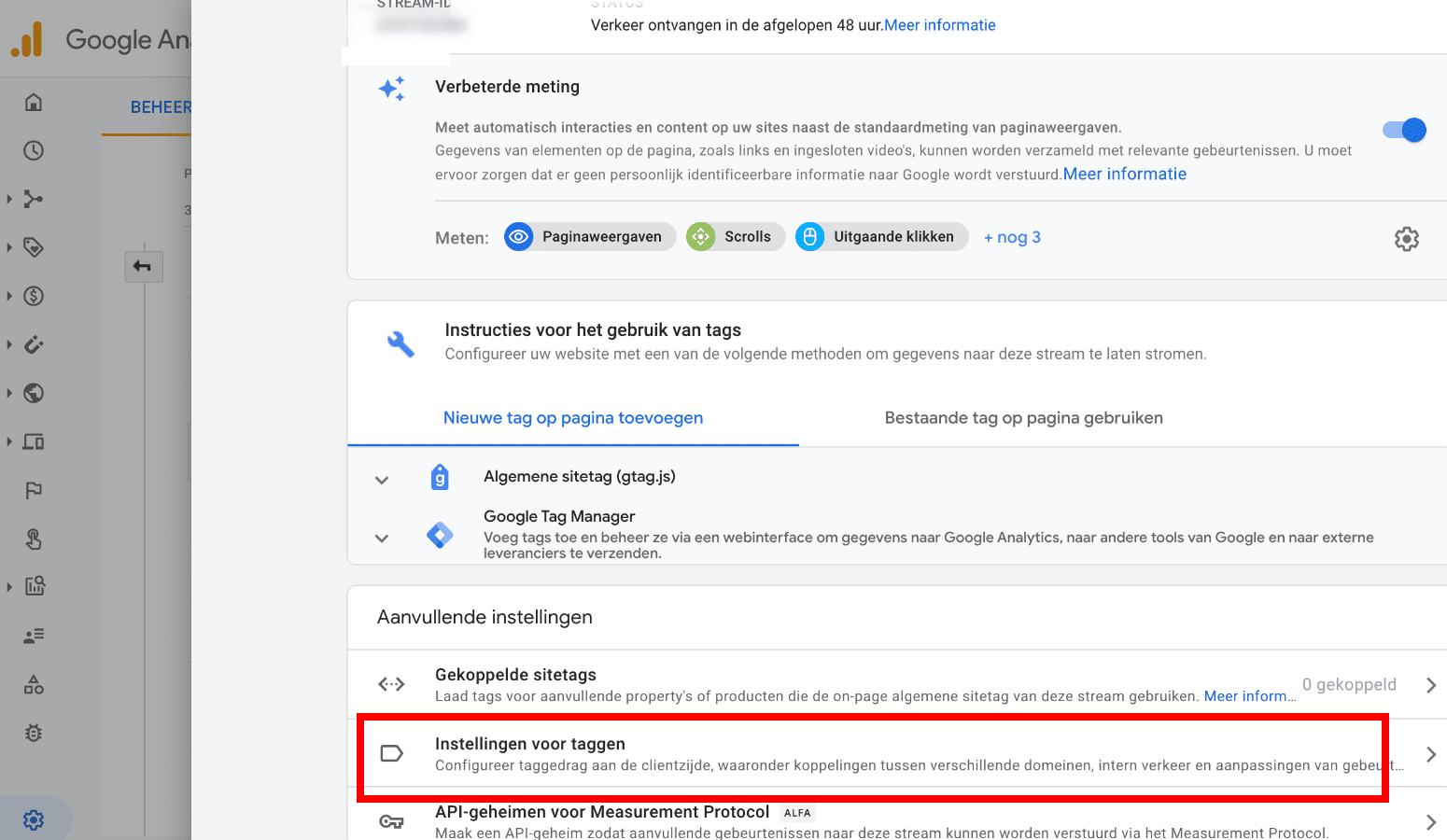Expand the Algemene sitetag (gtag.js) chevron
Viewport: 1447px width, 840px height.
point(381,480)
